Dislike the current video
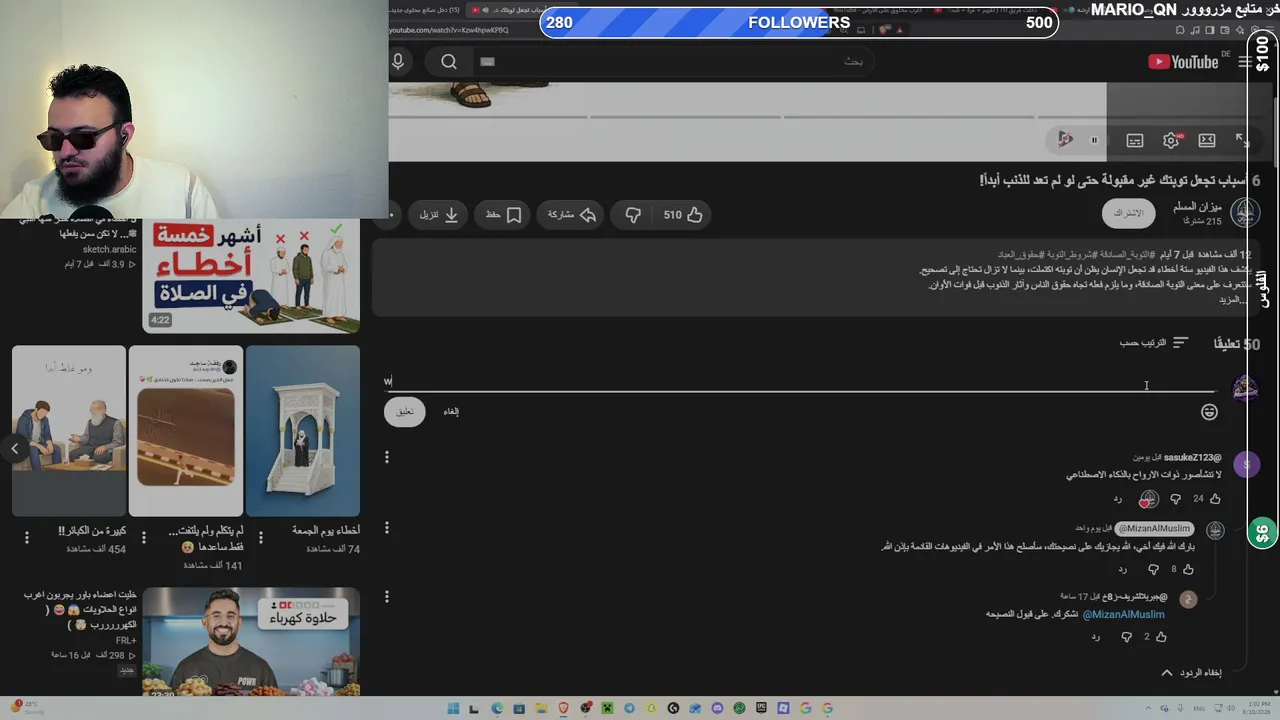The image size is (1280, 720). tap(633, 215)
